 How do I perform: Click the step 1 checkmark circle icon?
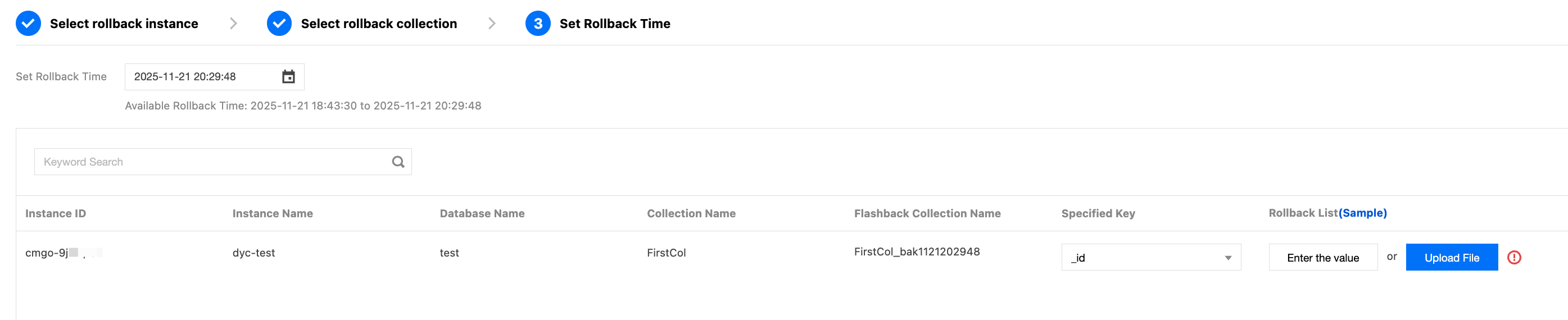29,24
